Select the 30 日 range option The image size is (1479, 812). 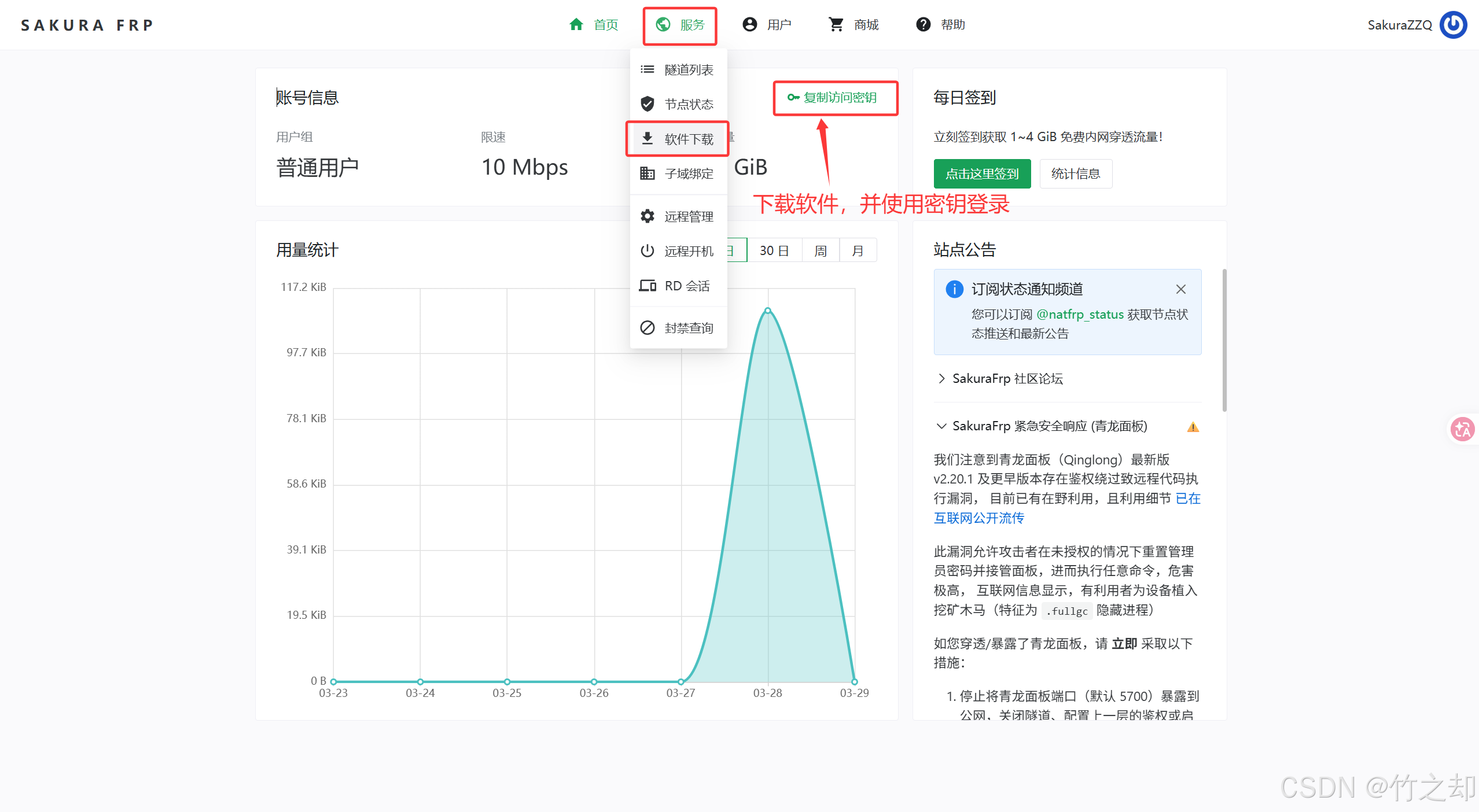(x=774, y=250)
